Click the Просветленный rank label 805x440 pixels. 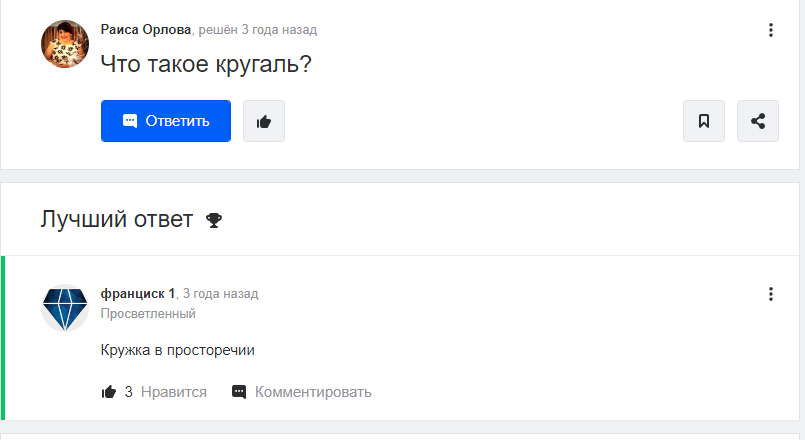148,313
